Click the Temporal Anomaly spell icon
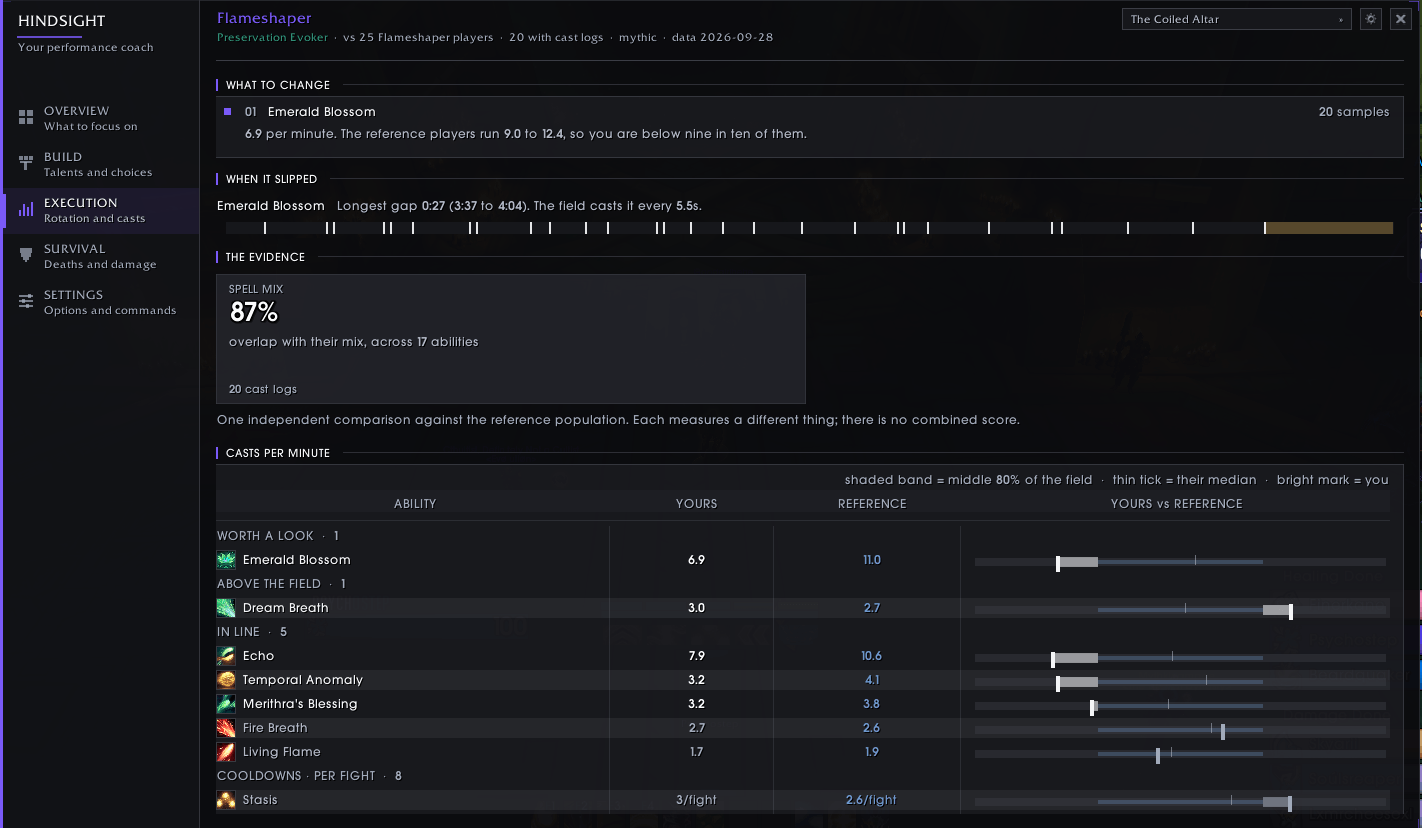This screenshot has height=828, width=1422. (226, 680)
